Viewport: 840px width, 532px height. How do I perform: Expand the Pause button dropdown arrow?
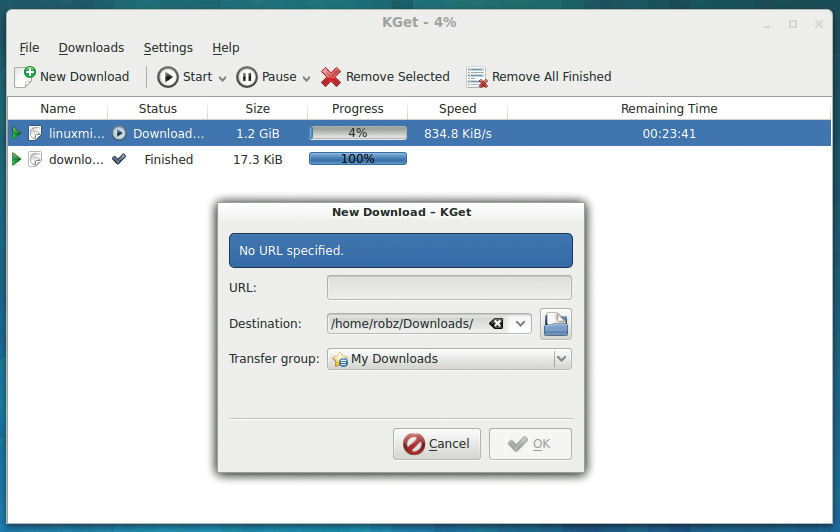point(306,78)
